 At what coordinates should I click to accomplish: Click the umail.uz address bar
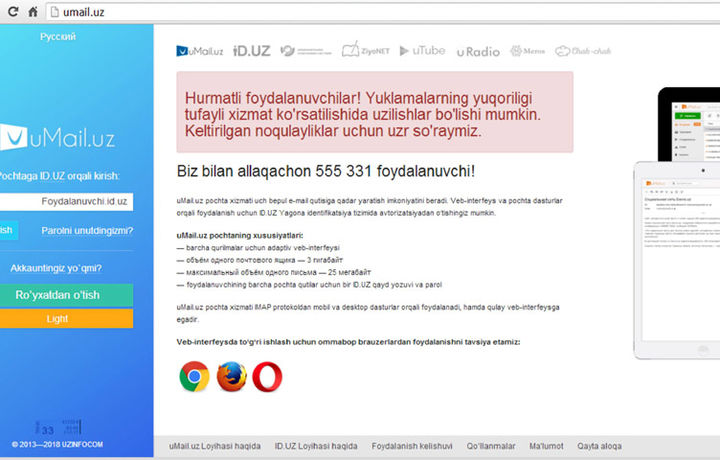[x=382, y=12]
